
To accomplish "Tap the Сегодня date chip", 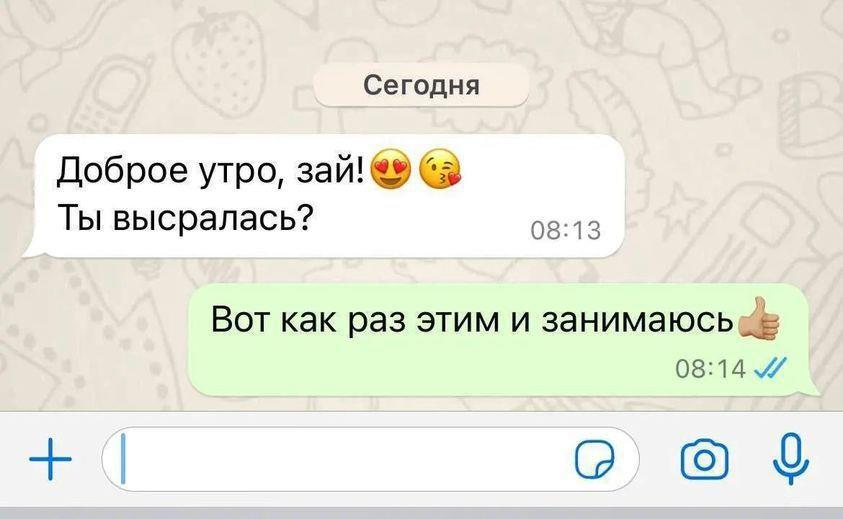I will coord(421,85).
